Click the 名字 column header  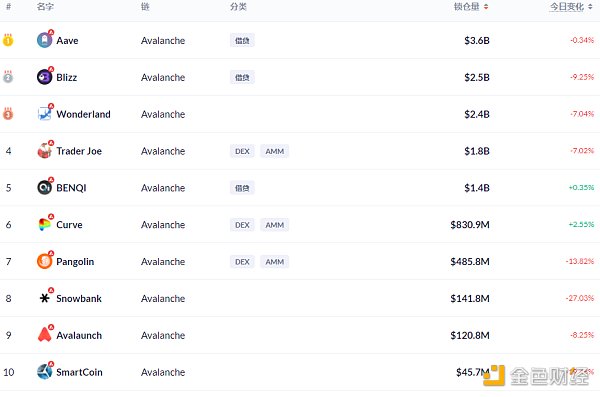45,7
